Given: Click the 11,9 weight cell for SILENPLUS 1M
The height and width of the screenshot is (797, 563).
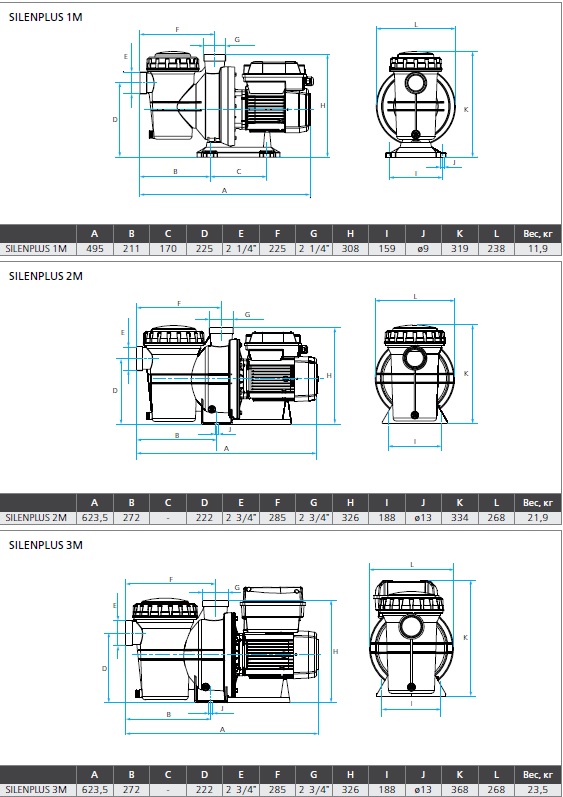Looking at the screenshot, I should pos(538,249).
